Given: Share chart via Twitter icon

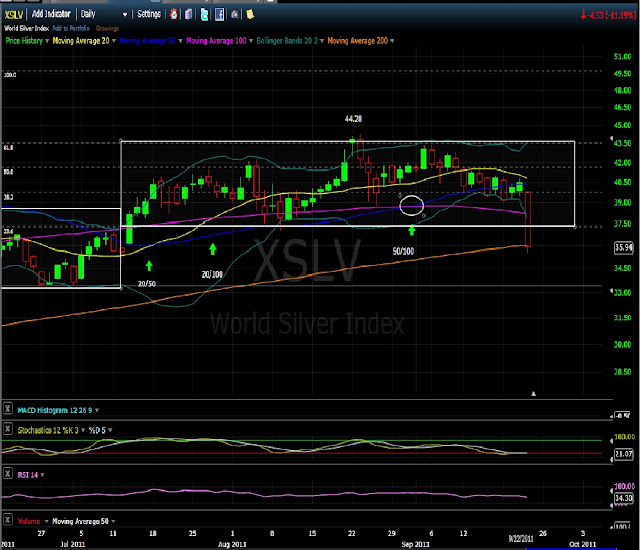Looking at the screenshot, I should [x=204, y=14].
